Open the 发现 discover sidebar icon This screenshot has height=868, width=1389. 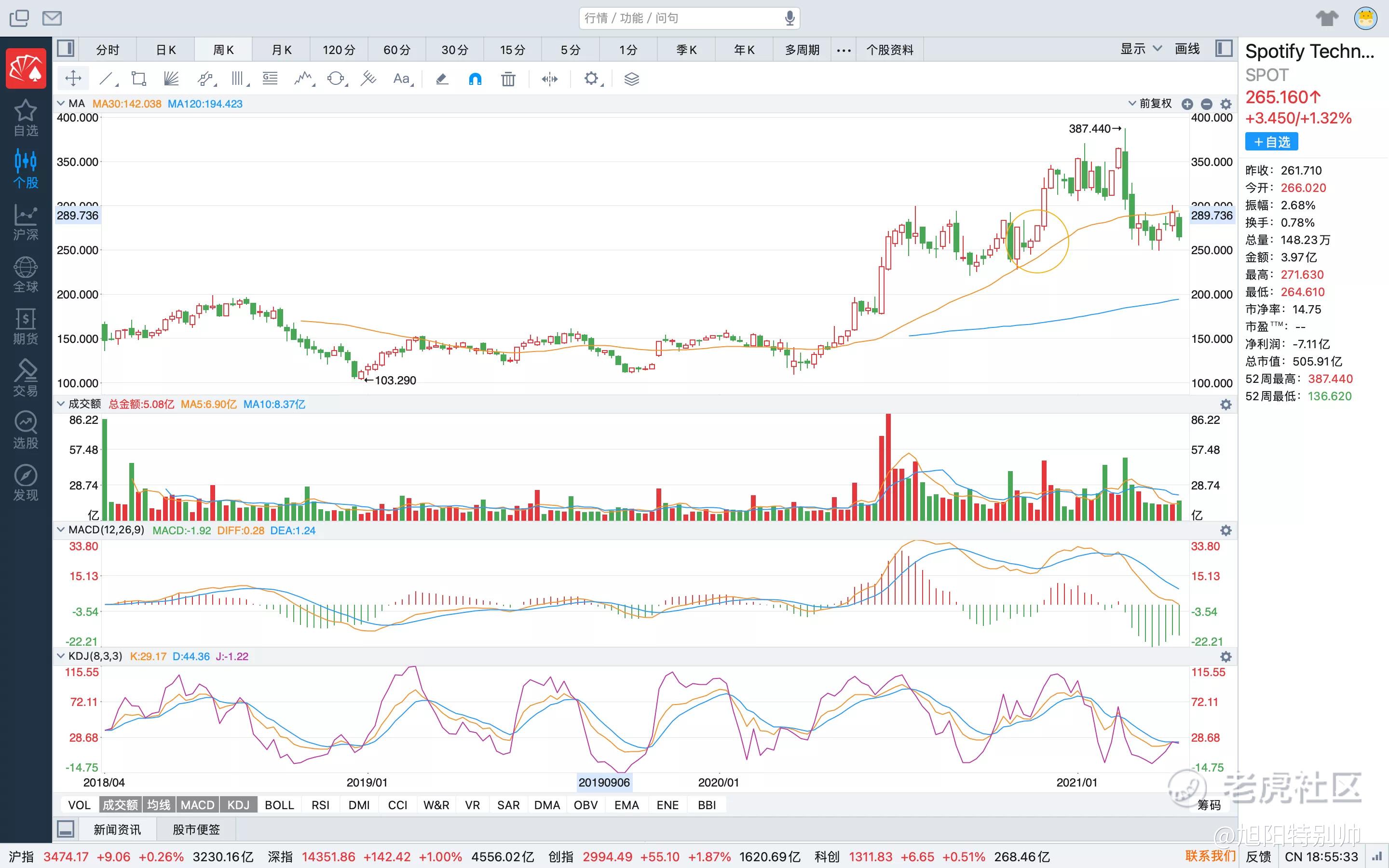[x=26, y=483]
